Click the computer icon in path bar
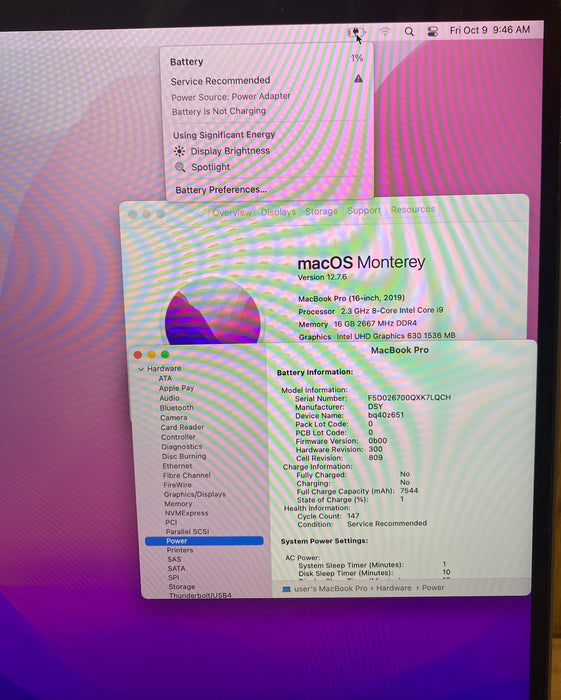This screenshot has width=561, height=700. pyautogui.click(x=287, y=589)
